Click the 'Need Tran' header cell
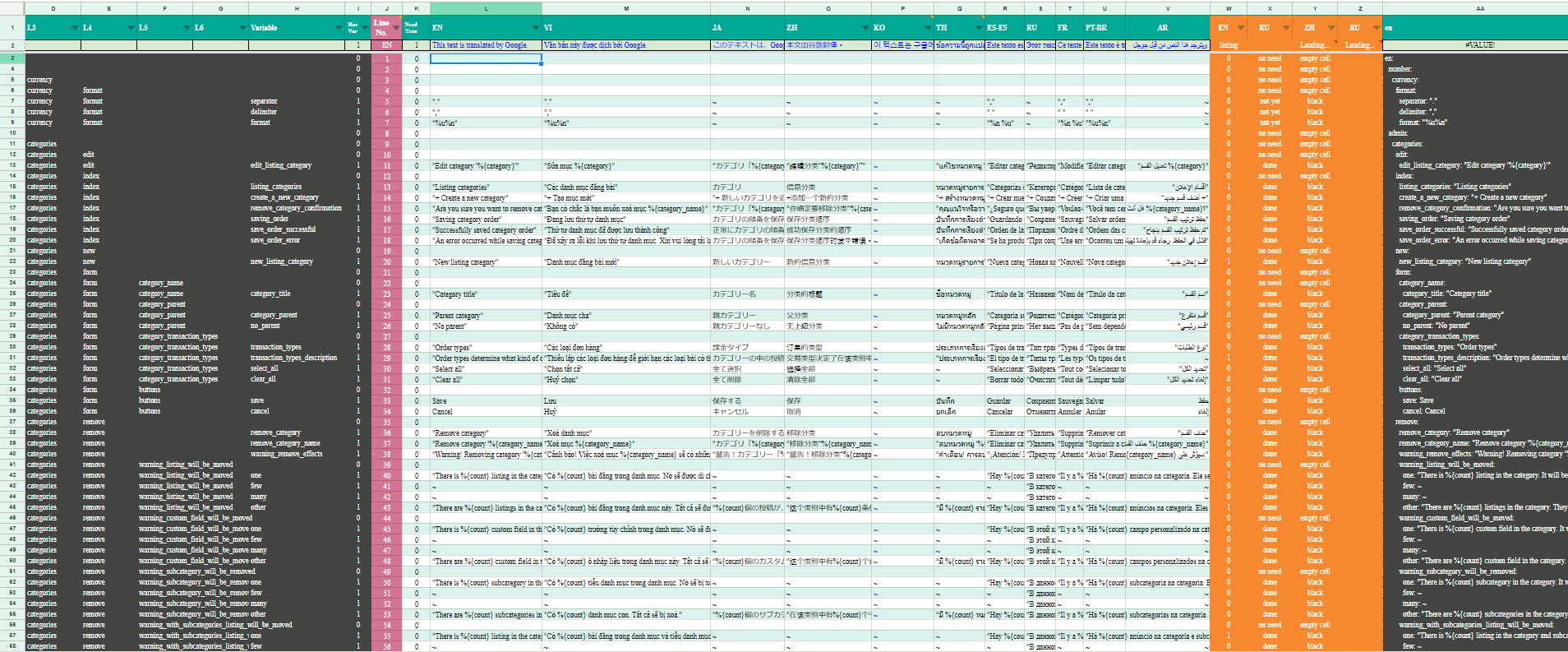The width and height of the screenshot is (1568, 652). [416, 28]
